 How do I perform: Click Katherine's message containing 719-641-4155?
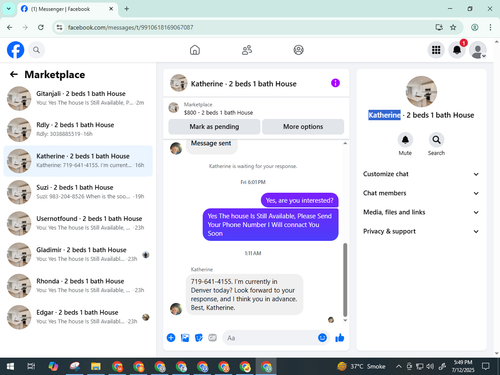click(x=244, y=294)
